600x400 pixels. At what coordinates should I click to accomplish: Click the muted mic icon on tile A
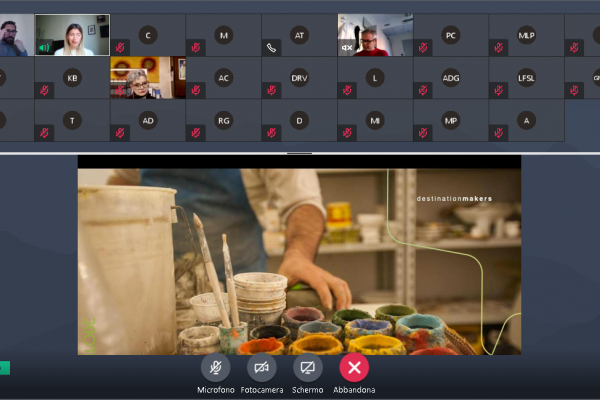click(x=499, y=133)
